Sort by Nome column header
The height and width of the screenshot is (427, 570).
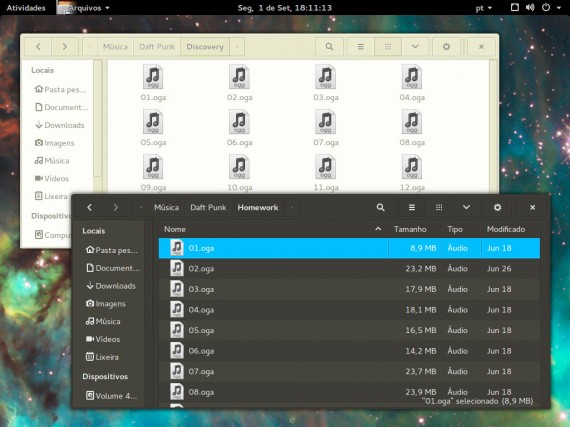pos(273,229)
